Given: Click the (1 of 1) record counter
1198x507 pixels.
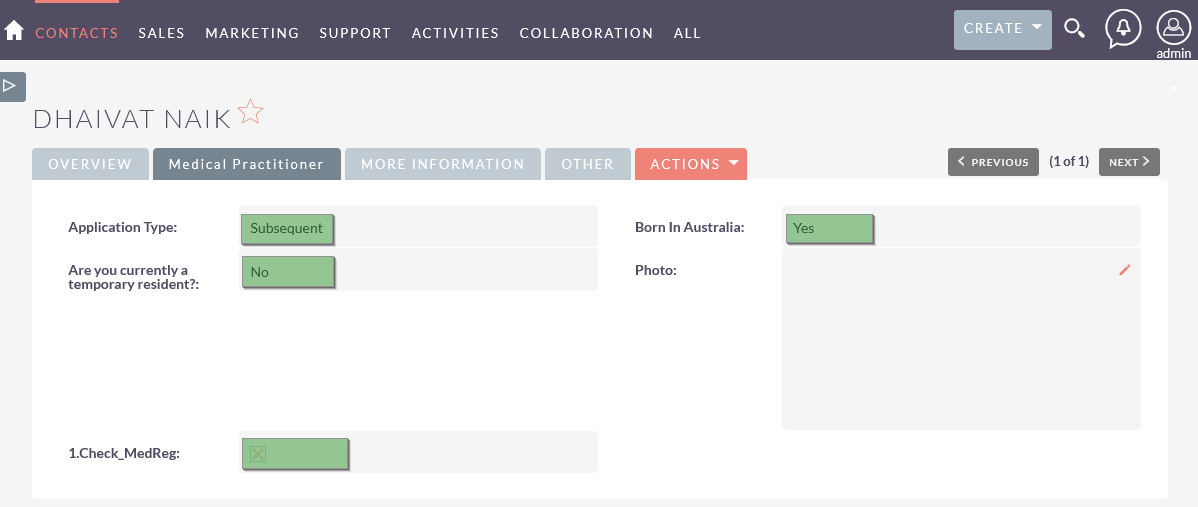Looking at the screenshot, I should click(x=1069, y=161).
